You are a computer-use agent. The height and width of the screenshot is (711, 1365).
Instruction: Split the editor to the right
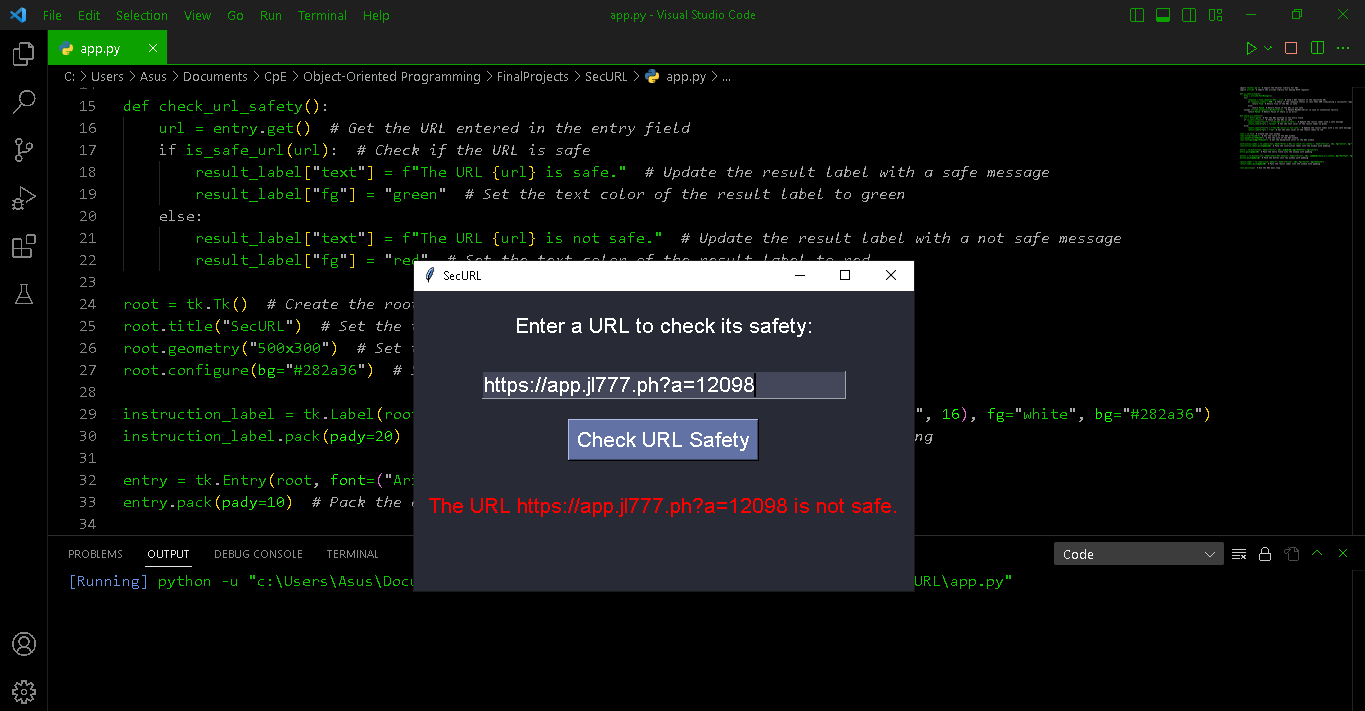coord(1318,47)
